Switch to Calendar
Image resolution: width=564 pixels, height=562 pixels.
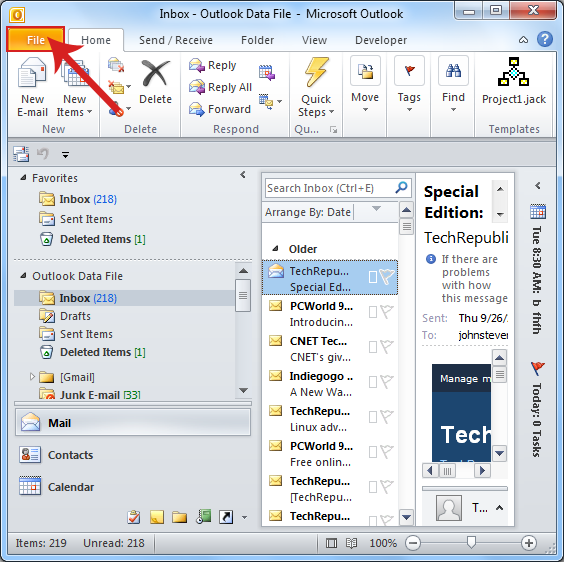(x=56, y=487)
